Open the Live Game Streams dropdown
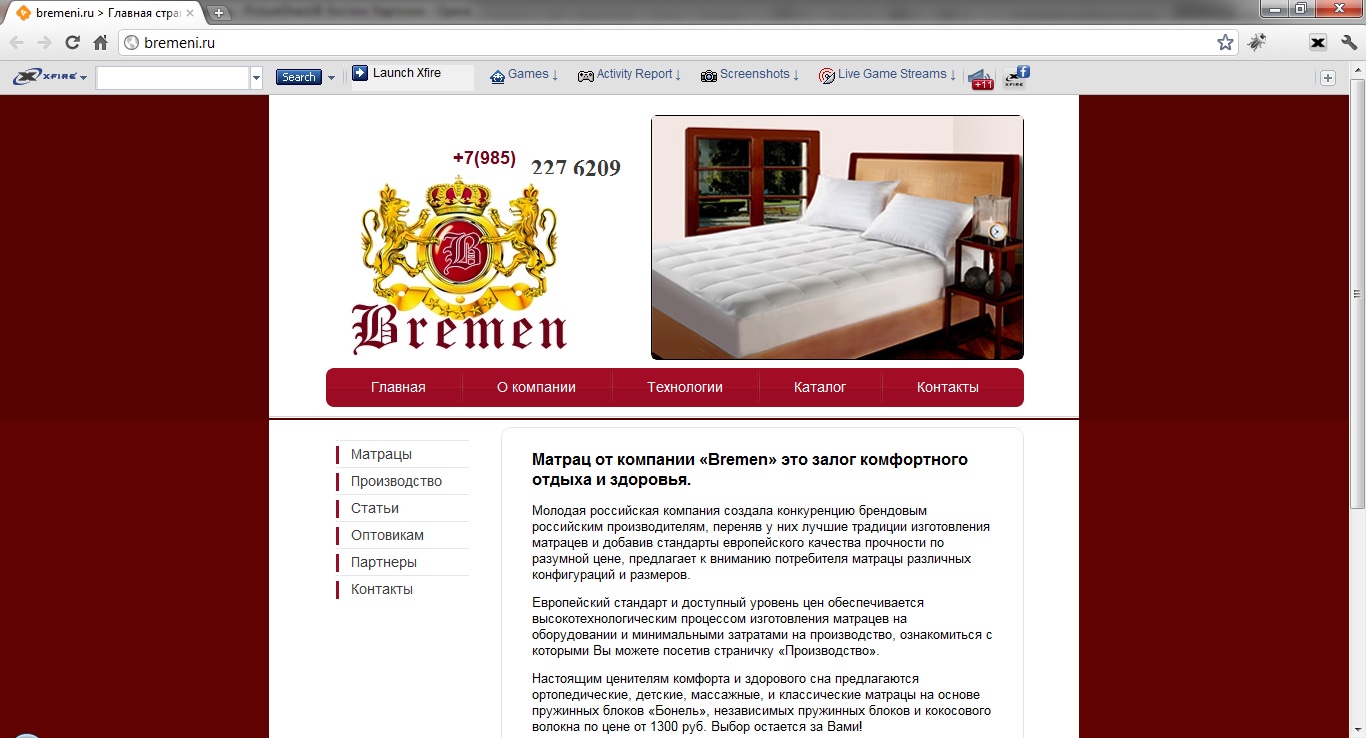 click(887, 75)
